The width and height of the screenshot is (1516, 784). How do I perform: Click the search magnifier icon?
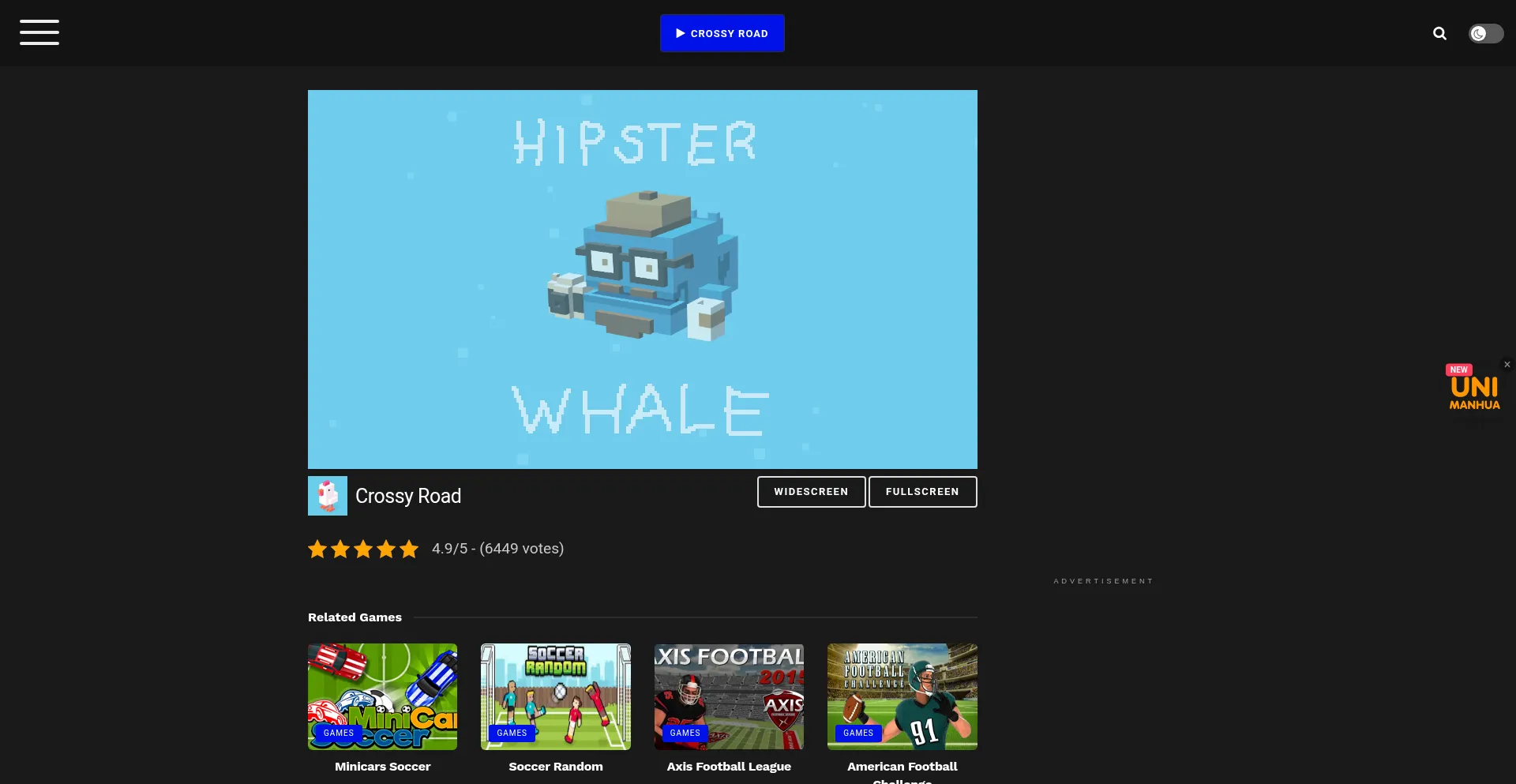(x=1439, y=33)
